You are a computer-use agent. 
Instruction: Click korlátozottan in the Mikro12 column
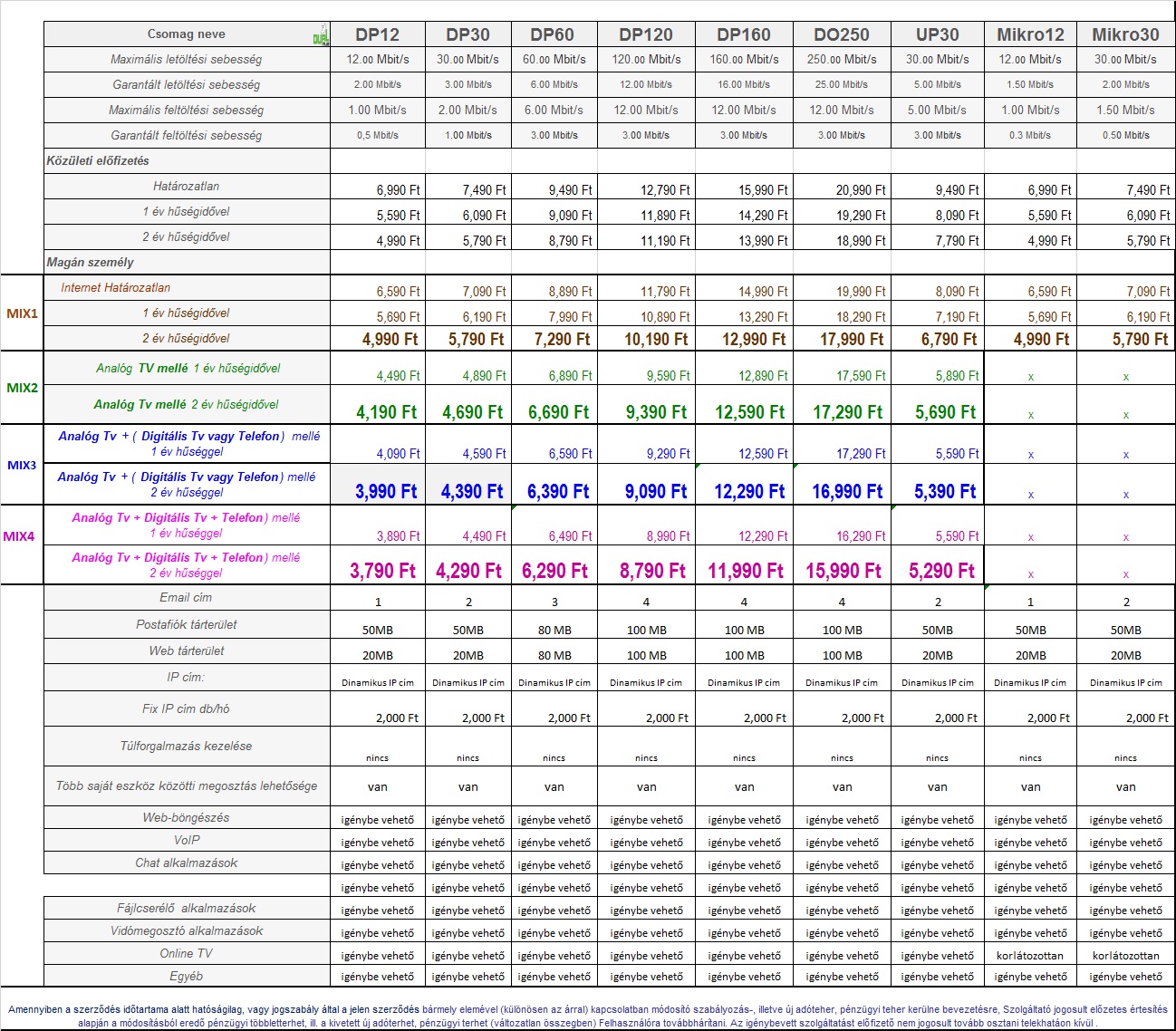pos(1030,955)
